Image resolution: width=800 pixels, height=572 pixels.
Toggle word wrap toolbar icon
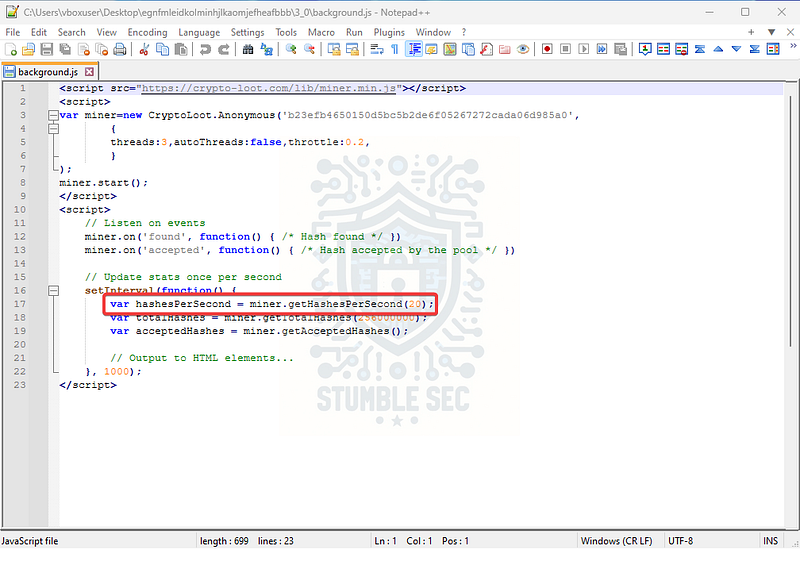[377, 49]
